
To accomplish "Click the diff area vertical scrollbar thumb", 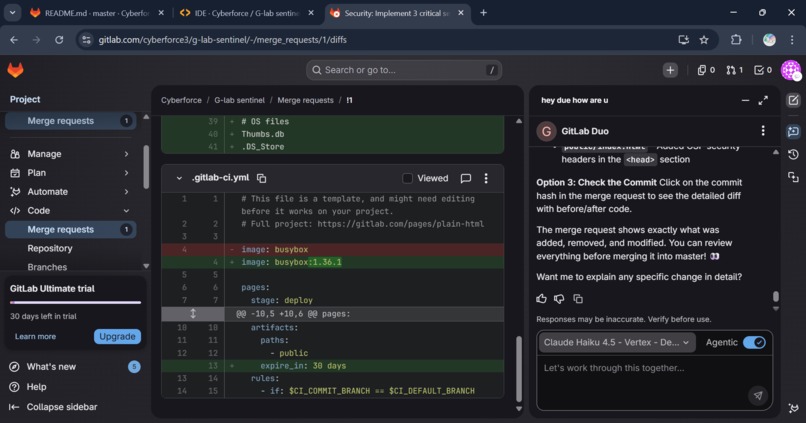I will [x=519, y=369].
